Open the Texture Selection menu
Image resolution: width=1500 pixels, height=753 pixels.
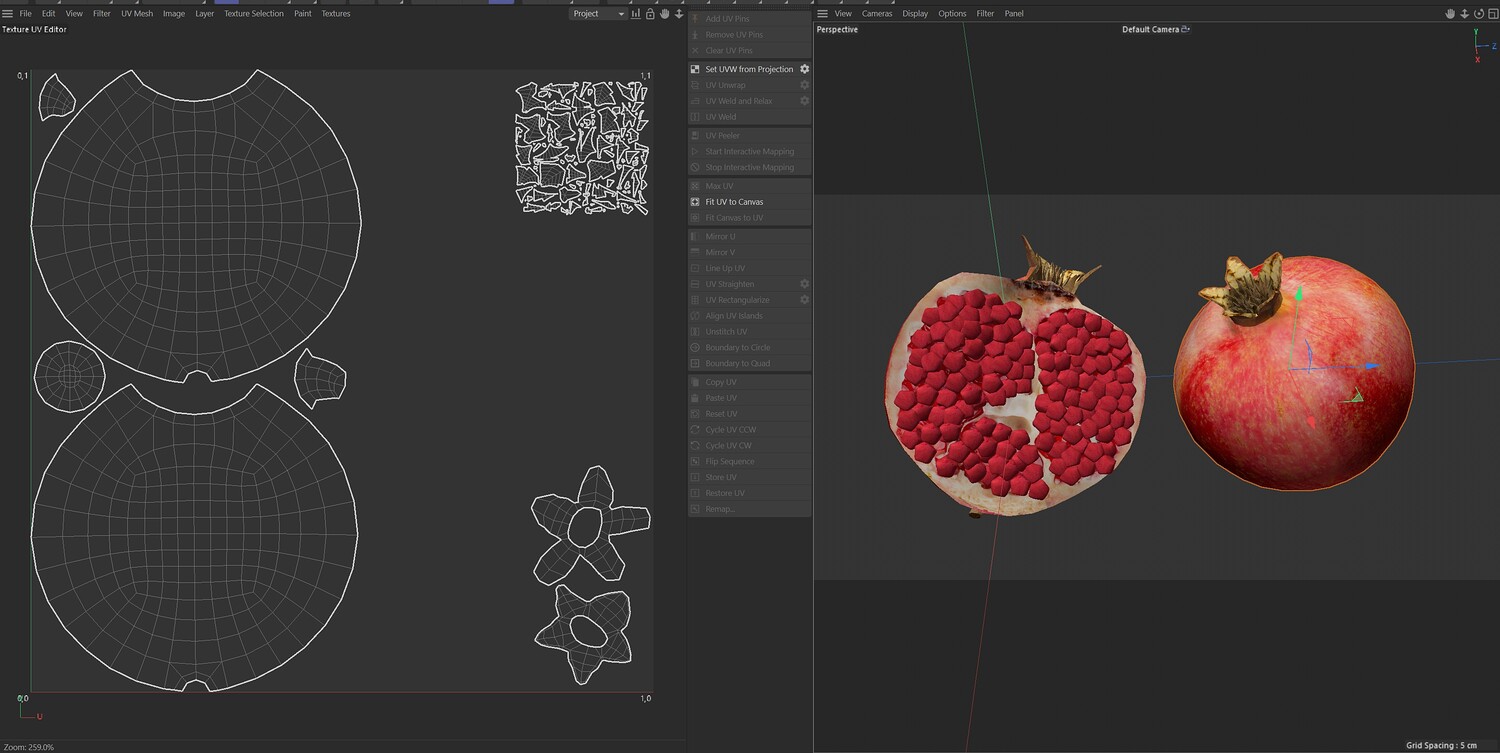[x=254, y=14]
